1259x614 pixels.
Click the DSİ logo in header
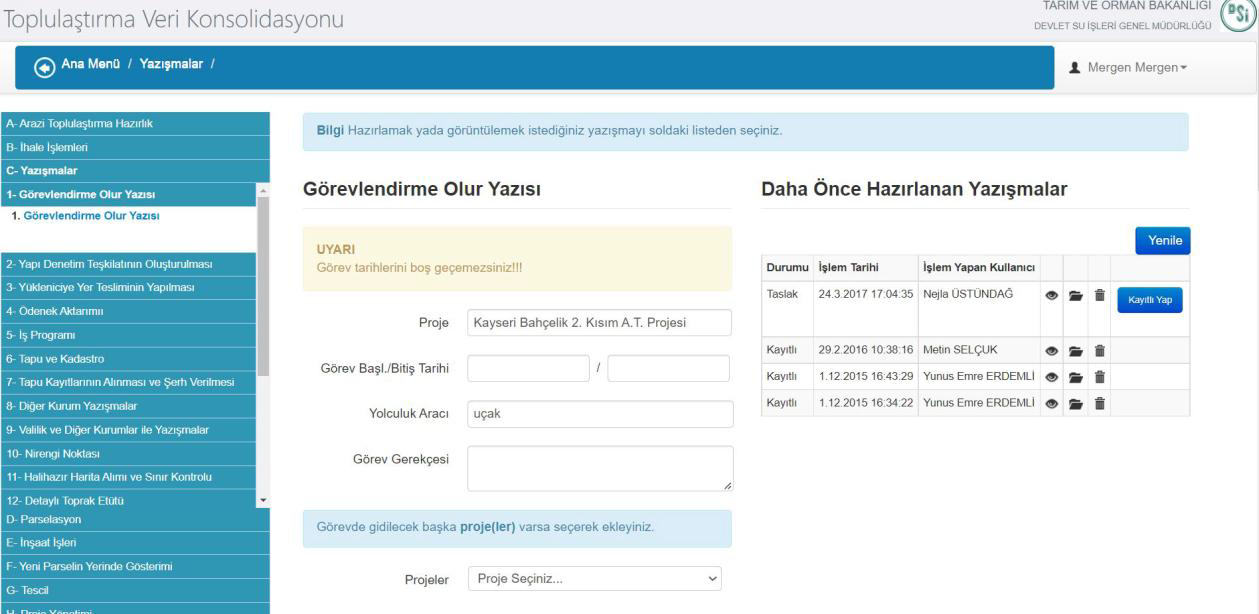click(x=1240, y=17)
